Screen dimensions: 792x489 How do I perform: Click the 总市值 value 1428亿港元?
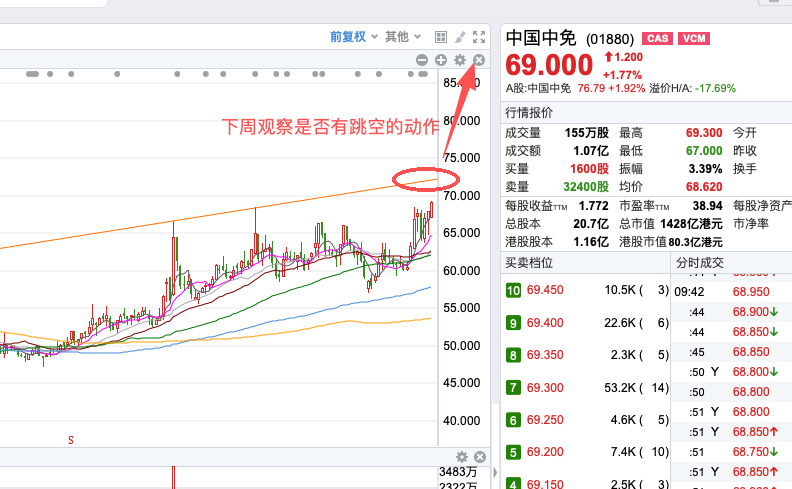click(x=691, y=224)
